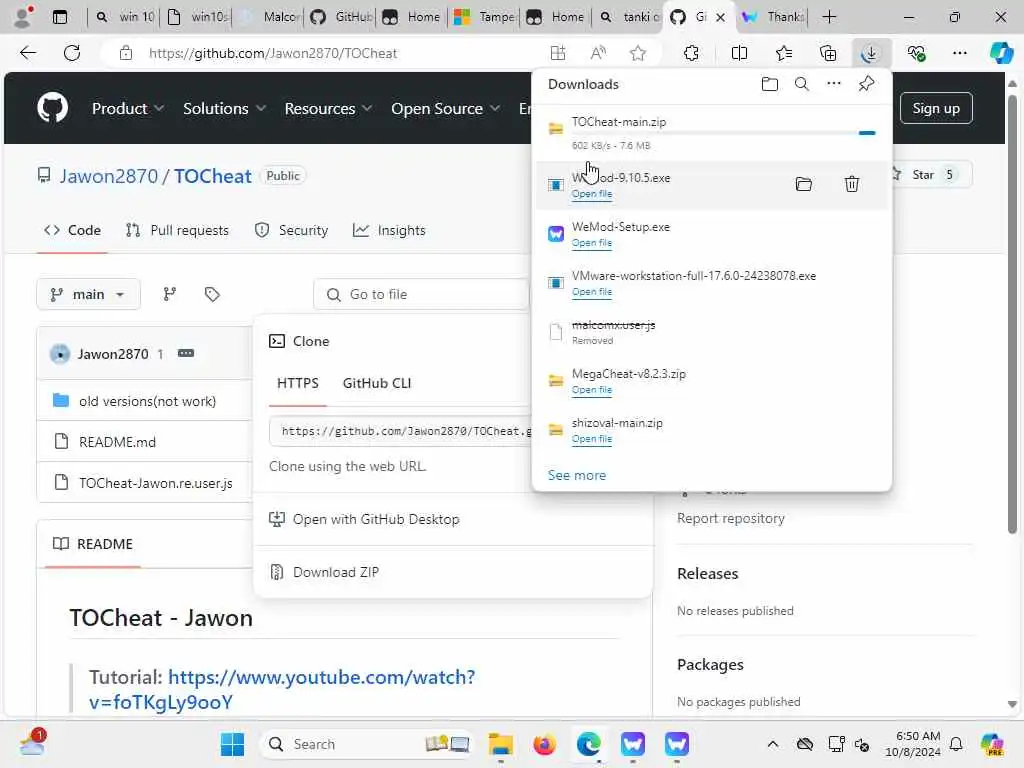The image size is (1024, 768).
Task: Open the Pull requests tab
Action: [177, 231]
